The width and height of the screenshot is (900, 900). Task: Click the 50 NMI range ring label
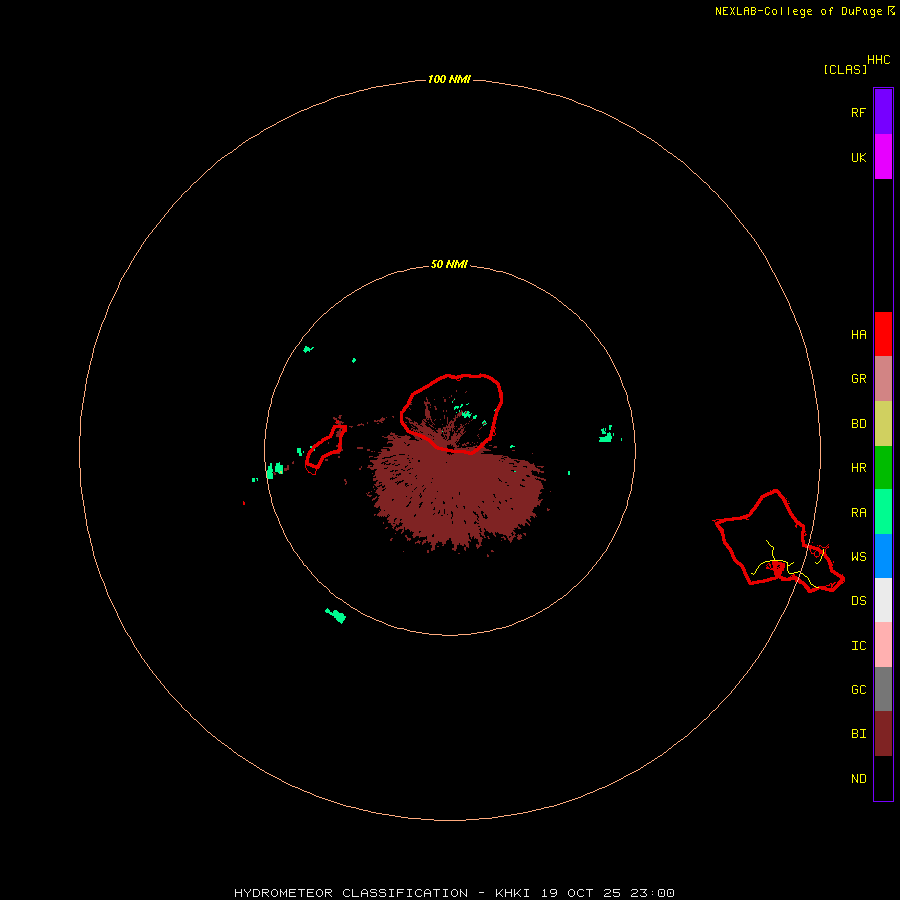(449, 264)
